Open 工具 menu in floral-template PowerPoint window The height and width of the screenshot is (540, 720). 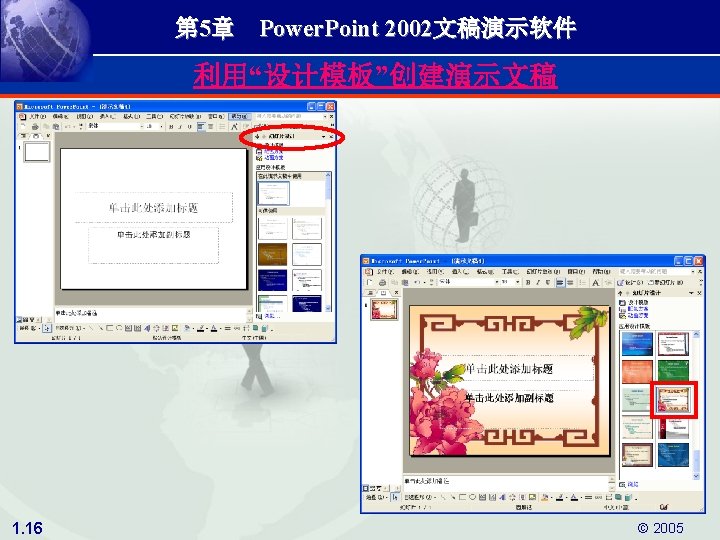[510, 272]
